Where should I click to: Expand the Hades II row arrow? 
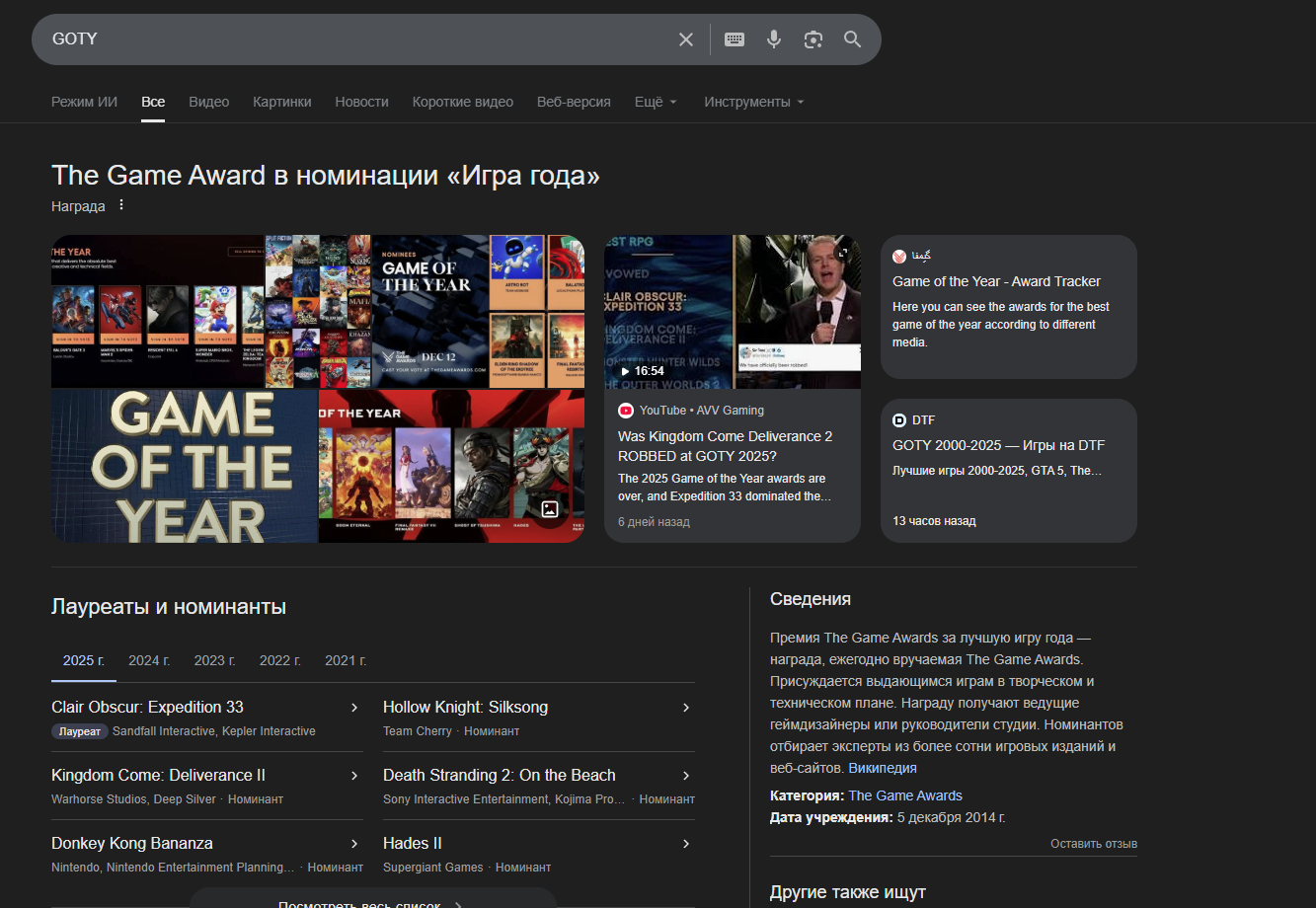click(x=686, y=844)
